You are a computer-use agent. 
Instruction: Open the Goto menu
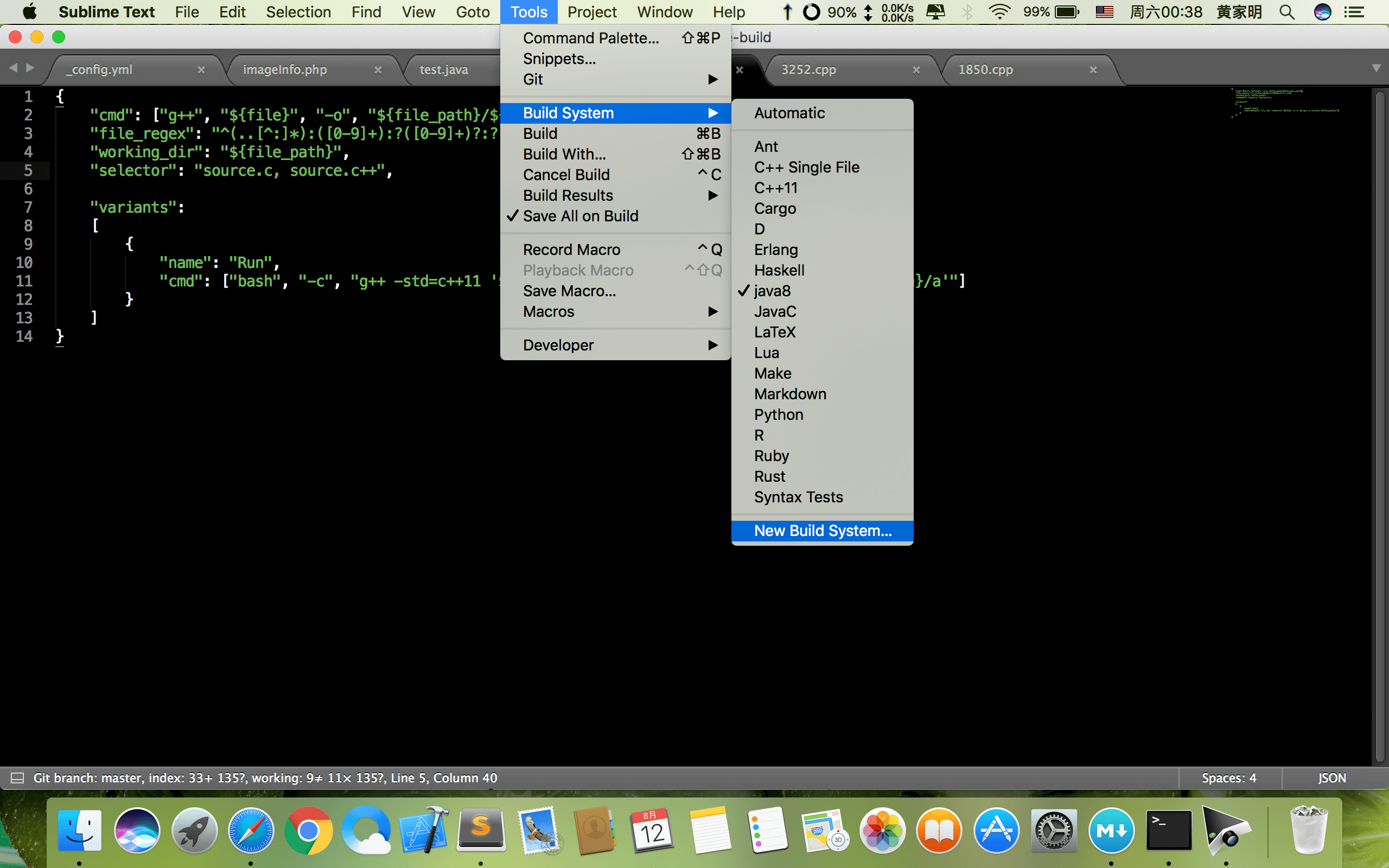point(473,12)
